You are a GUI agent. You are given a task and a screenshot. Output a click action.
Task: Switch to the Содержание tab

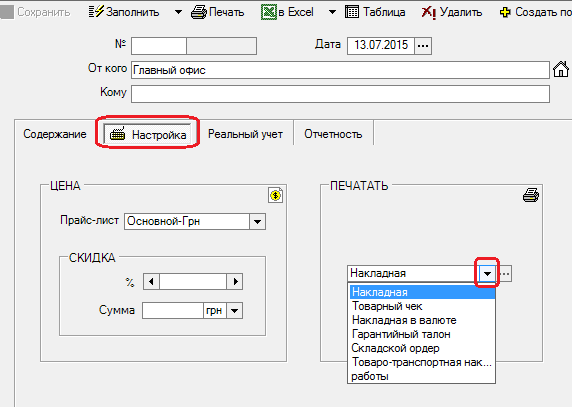pos(55,134)
